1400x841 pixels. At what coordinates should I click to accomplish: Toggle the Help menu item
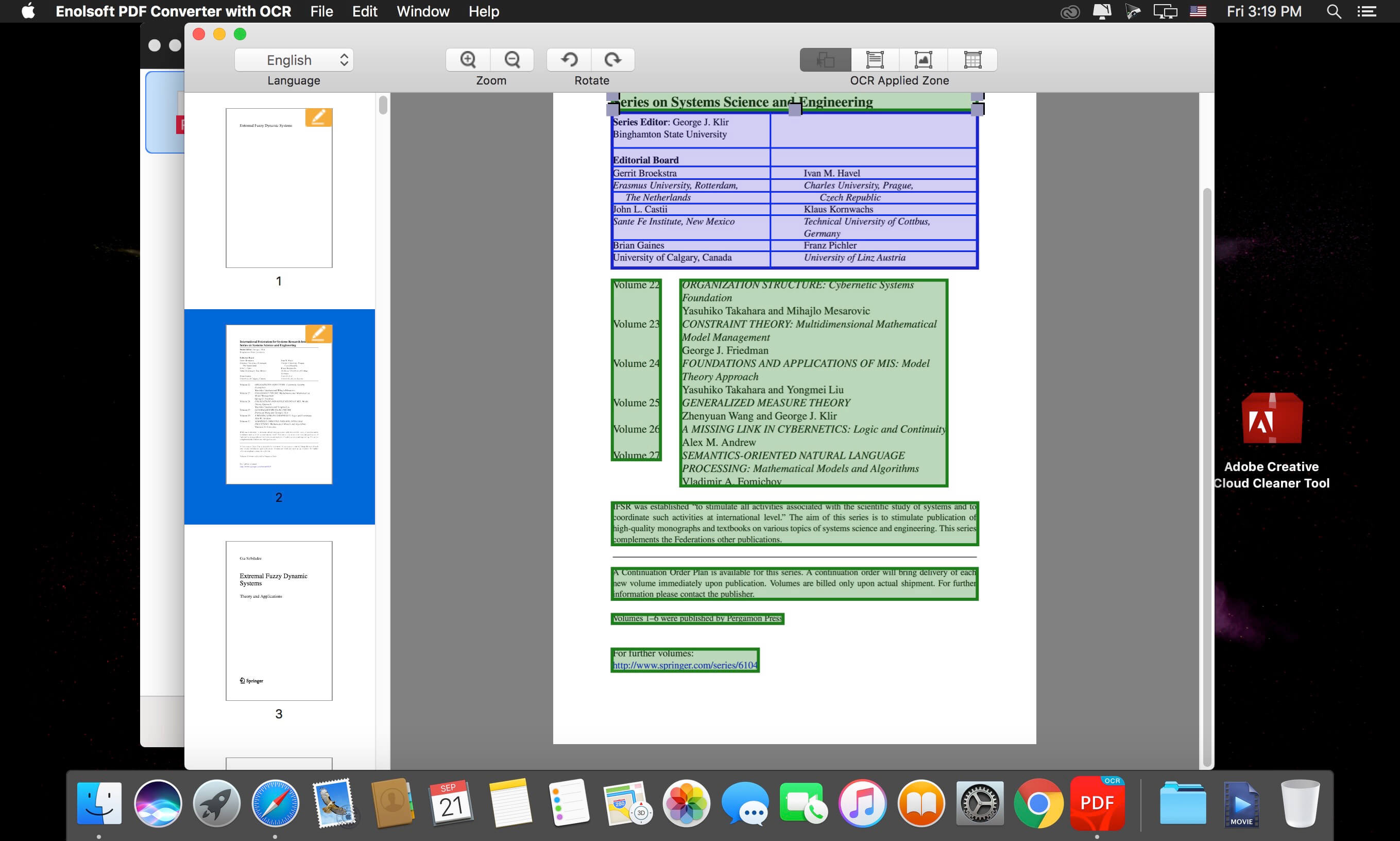[x=484, y=11]
